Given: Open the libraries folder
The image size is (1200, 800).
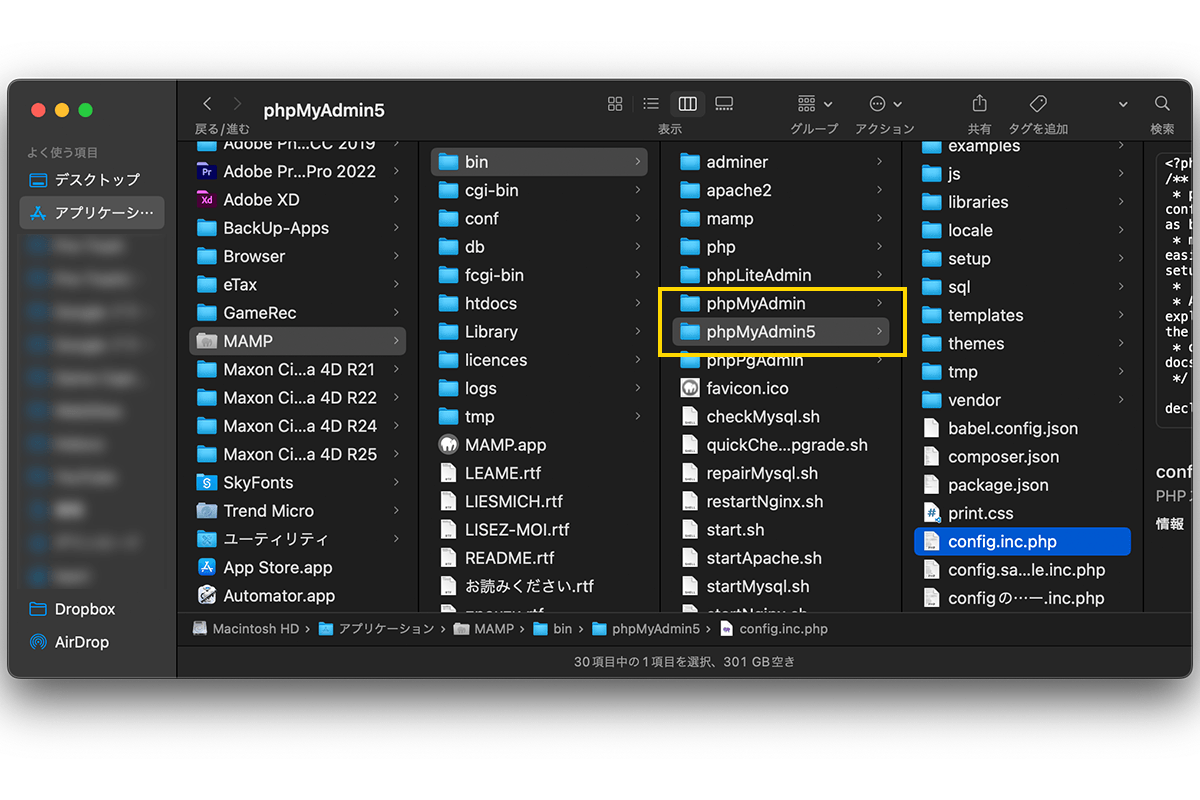Looking at the screenshot, I should (x=1023, y=202).
